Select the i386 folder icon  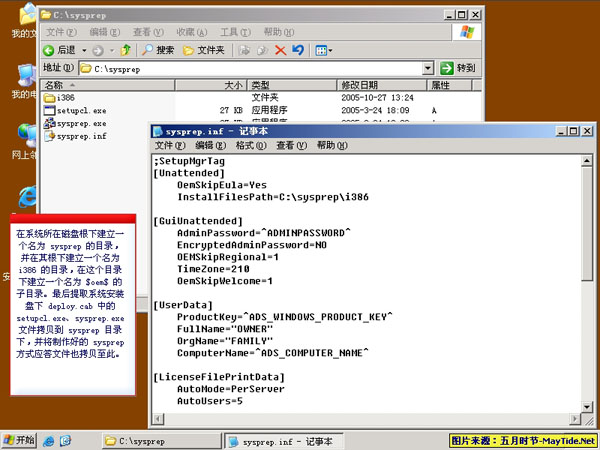click(x=49, y=98)
